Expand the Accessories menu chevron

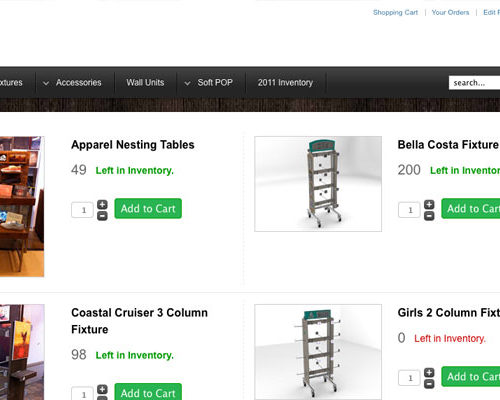coord(46,83)
